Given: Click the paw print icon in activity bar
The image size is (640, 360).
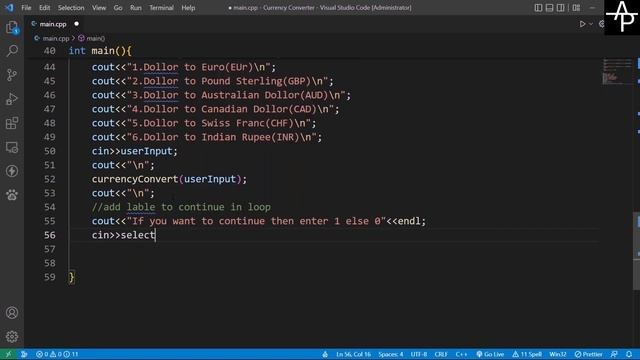Looking at the screenshot, I should (x=12, y=195).
